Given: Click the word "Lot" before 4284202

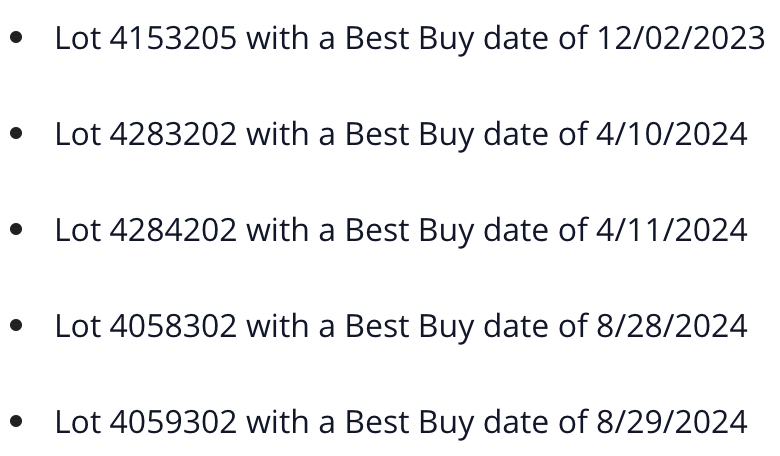Looking at the screenshot, I should [78, 230].
